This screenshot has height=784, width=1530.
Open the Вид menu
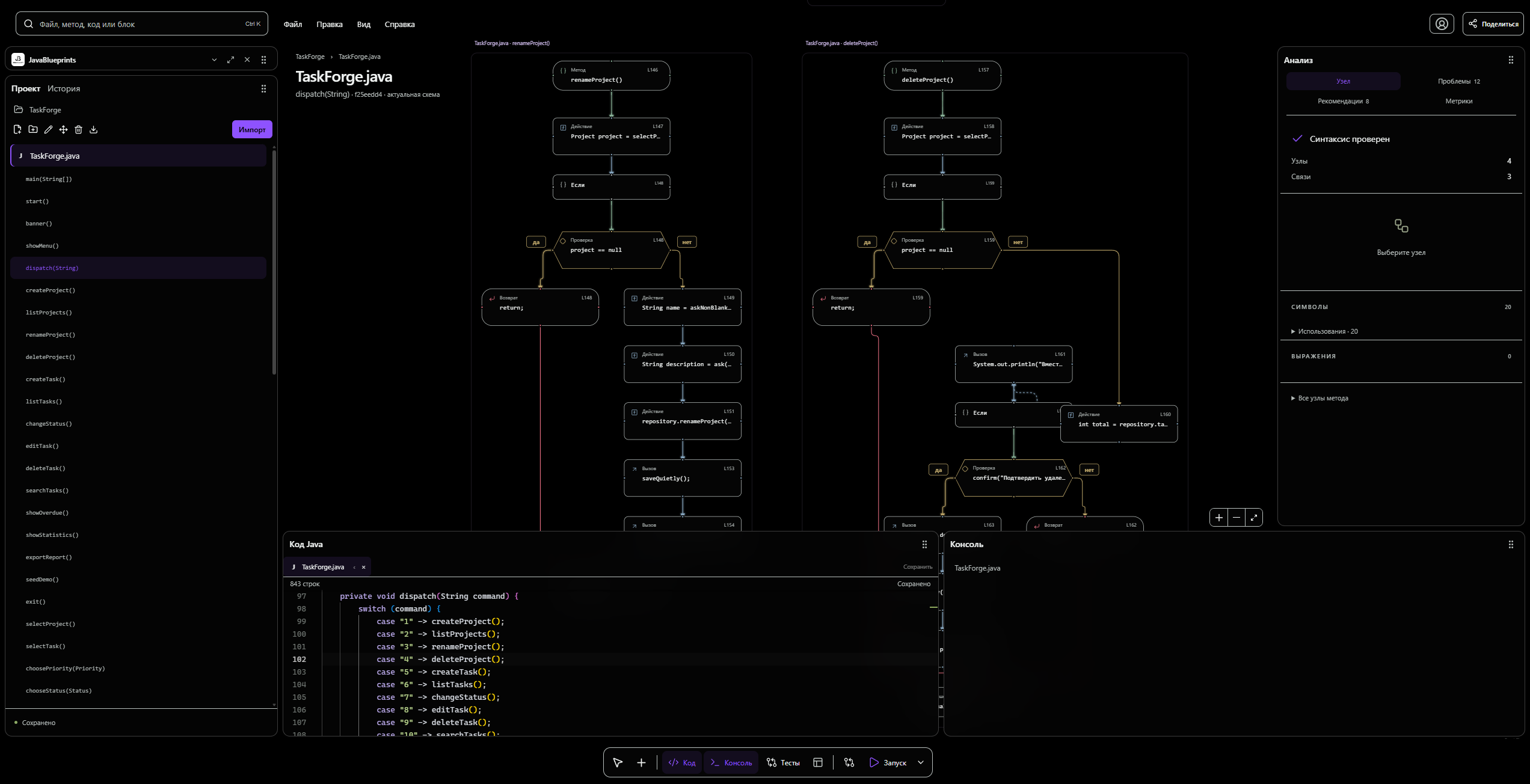point(364,24)
